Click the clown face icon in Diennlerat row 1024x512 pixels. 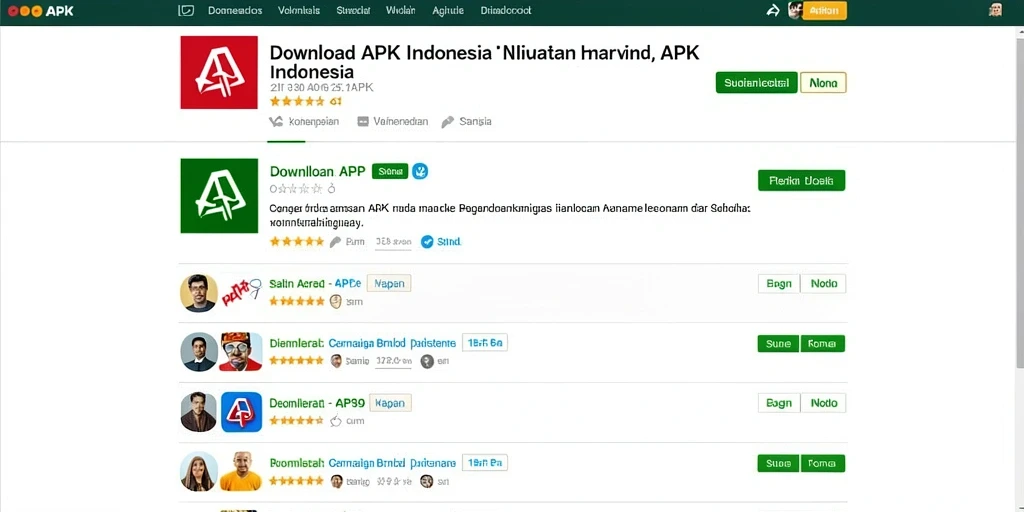240,351
